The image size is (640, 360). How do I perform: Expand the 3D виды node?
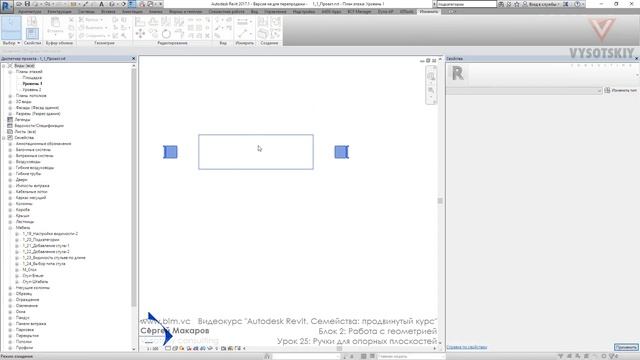click(x=10, y=102)
